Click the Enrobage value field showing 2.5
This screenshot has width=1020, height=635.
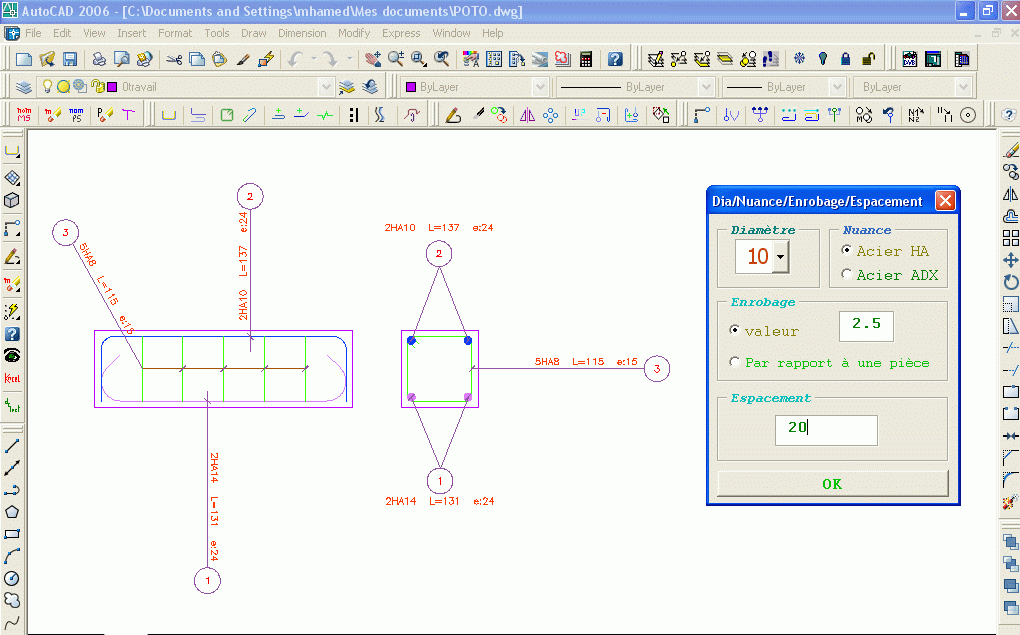(x=865, y=326)
